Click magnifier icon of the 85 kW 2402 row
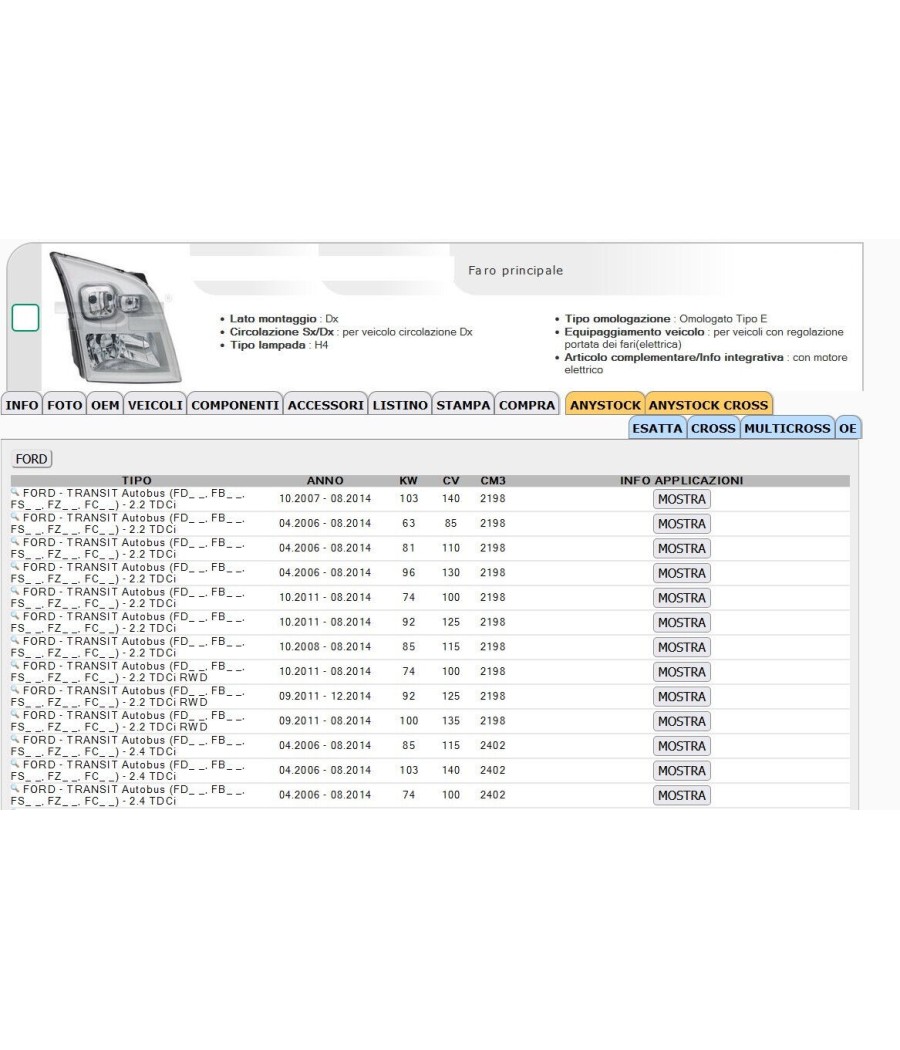The image size is (900, 1050). 15,739
